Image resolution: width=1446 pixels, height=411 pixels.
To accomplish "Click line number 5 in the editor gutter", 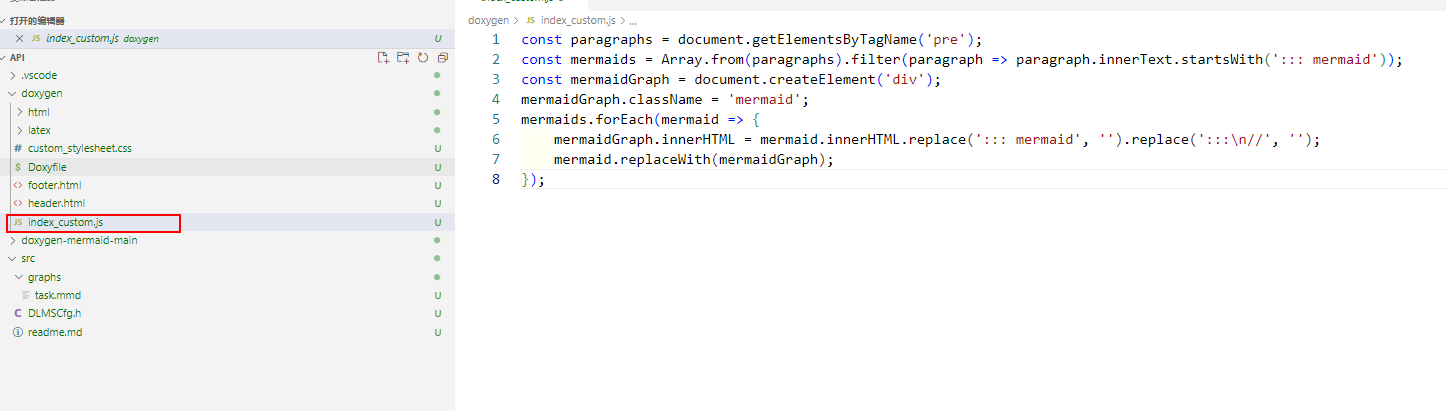I will (x=495, y=120).
